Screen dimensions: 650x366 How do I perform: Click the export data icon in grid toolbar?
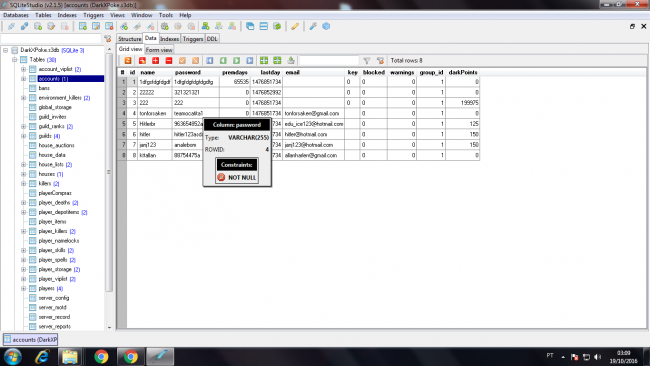click(291, 61)
